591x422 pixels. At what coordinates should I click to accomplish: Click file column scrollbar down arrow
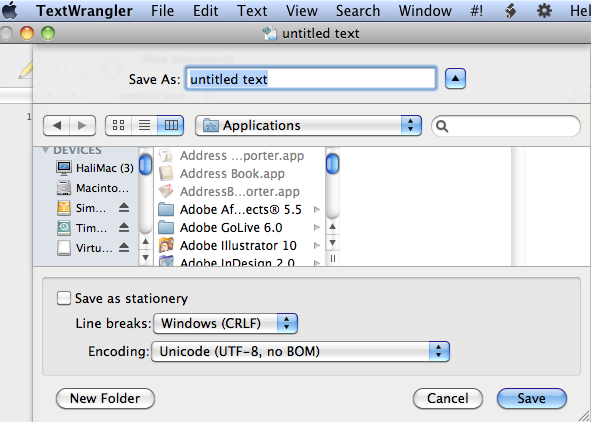point(332,242)
